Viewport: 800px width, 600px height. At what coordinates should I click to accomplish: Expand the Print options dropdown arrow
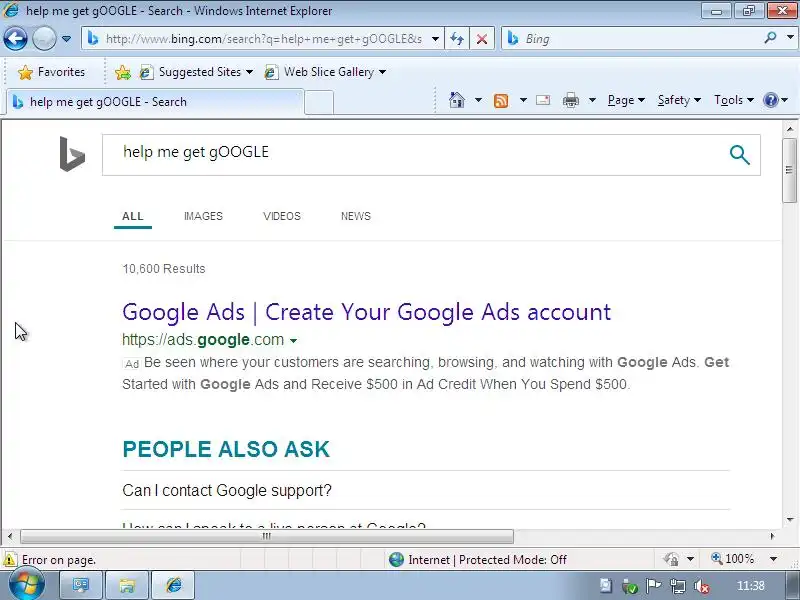[x=592, y=100]
